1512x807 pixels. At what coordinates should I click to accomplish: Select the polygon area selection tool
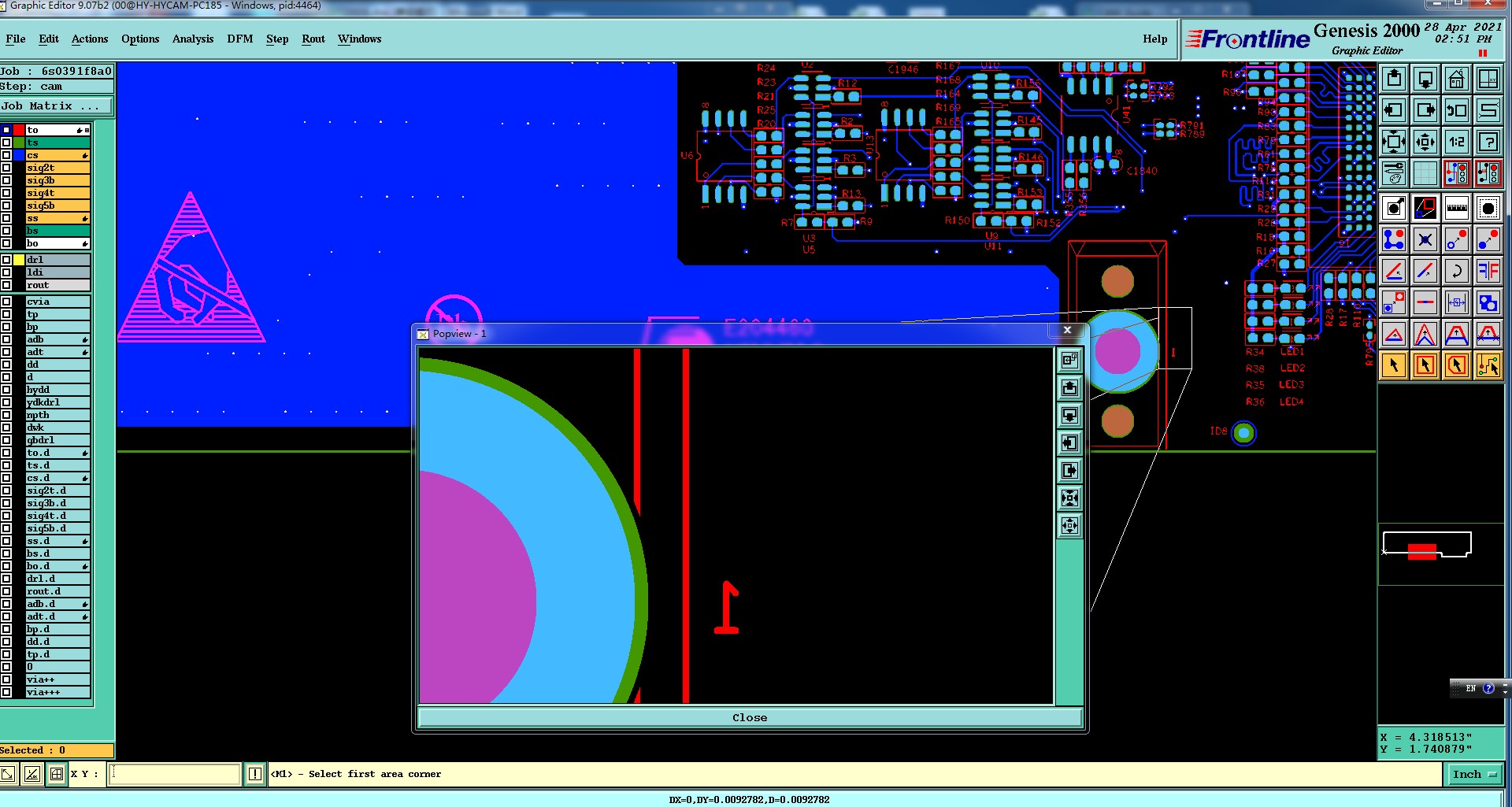(x=1457, y=365)
